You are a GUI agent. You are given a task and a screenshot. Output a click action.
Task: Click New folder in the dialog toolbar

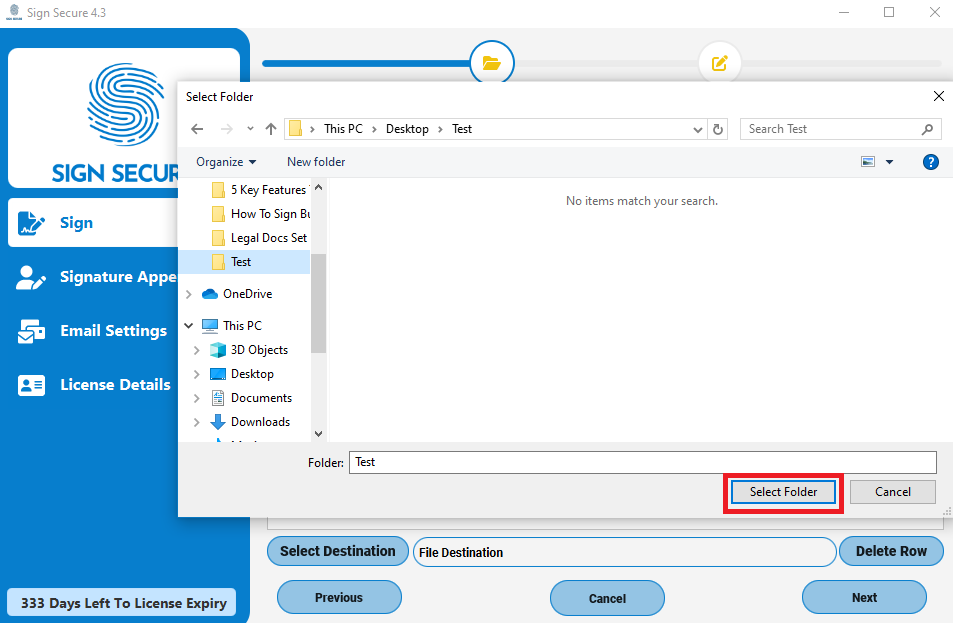[x=316, y=162]
